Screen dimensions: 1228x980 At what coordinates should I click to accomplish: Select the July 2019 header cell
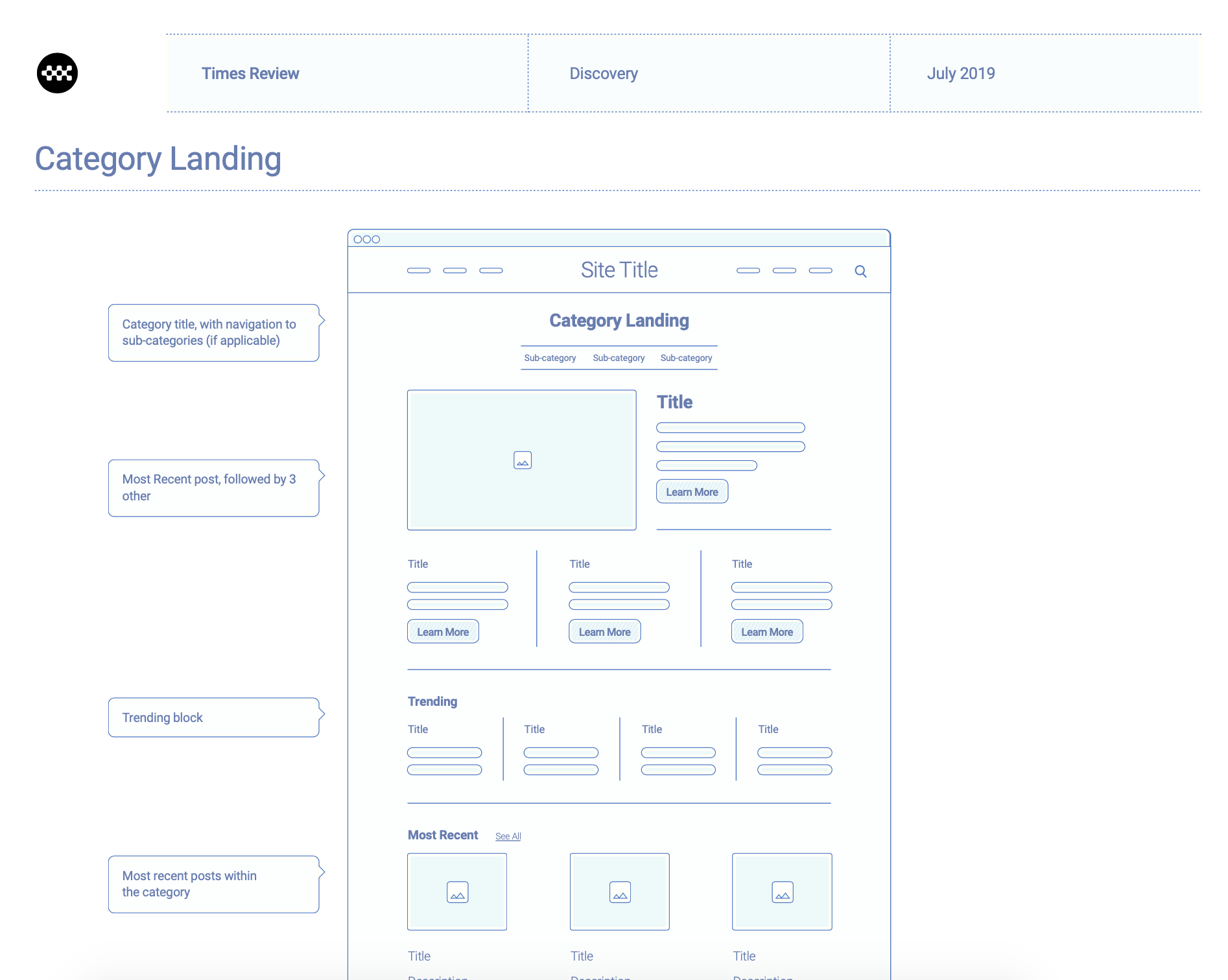[x=1046, y=73]
